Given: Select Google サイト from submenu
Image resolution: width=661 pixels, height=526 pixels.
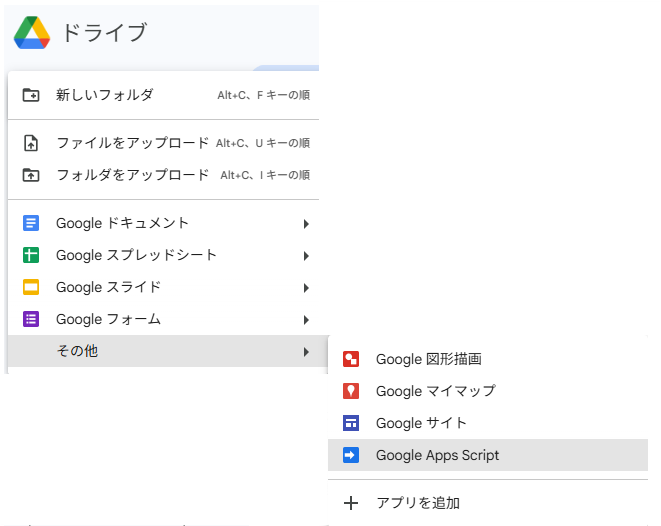Looking at the screenshot, I should tap(488, 423).
